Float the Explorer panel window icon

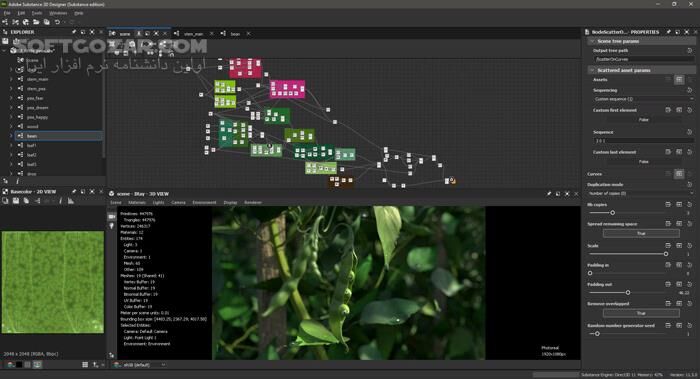(83, 32)
